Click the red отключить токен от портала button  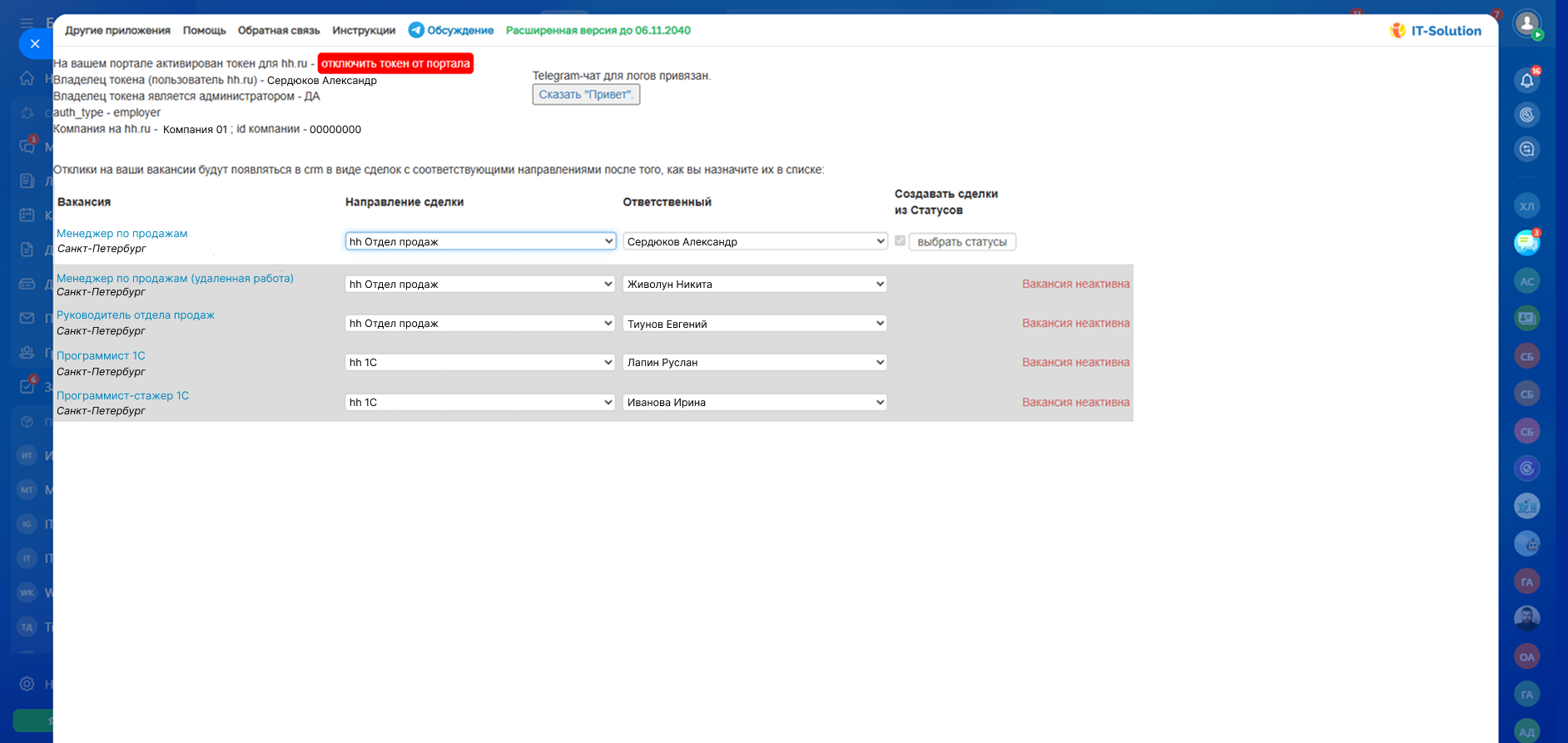pos(395,63)
